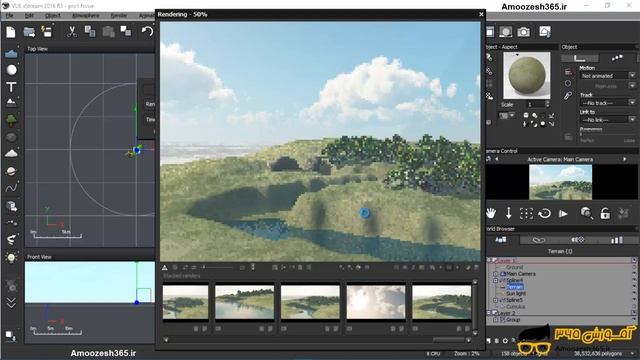640x360 pixels.
Task: Open the Render menu
Action: 119,15
